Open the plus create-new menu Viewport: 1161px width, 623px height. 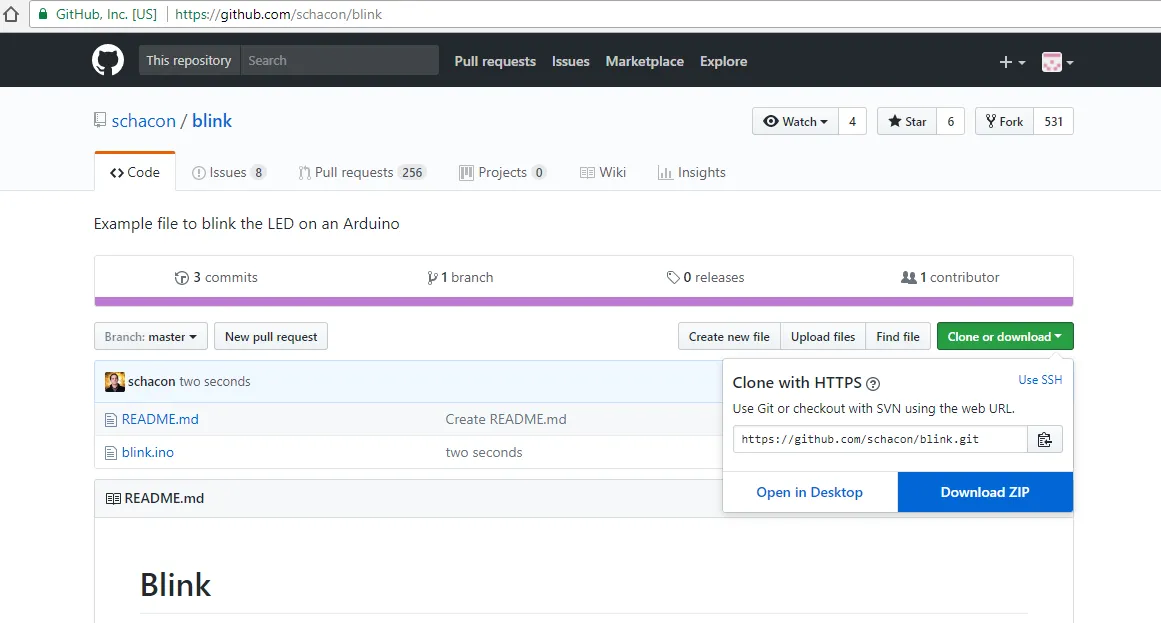pyautogui.click(x=1012, y=62)
